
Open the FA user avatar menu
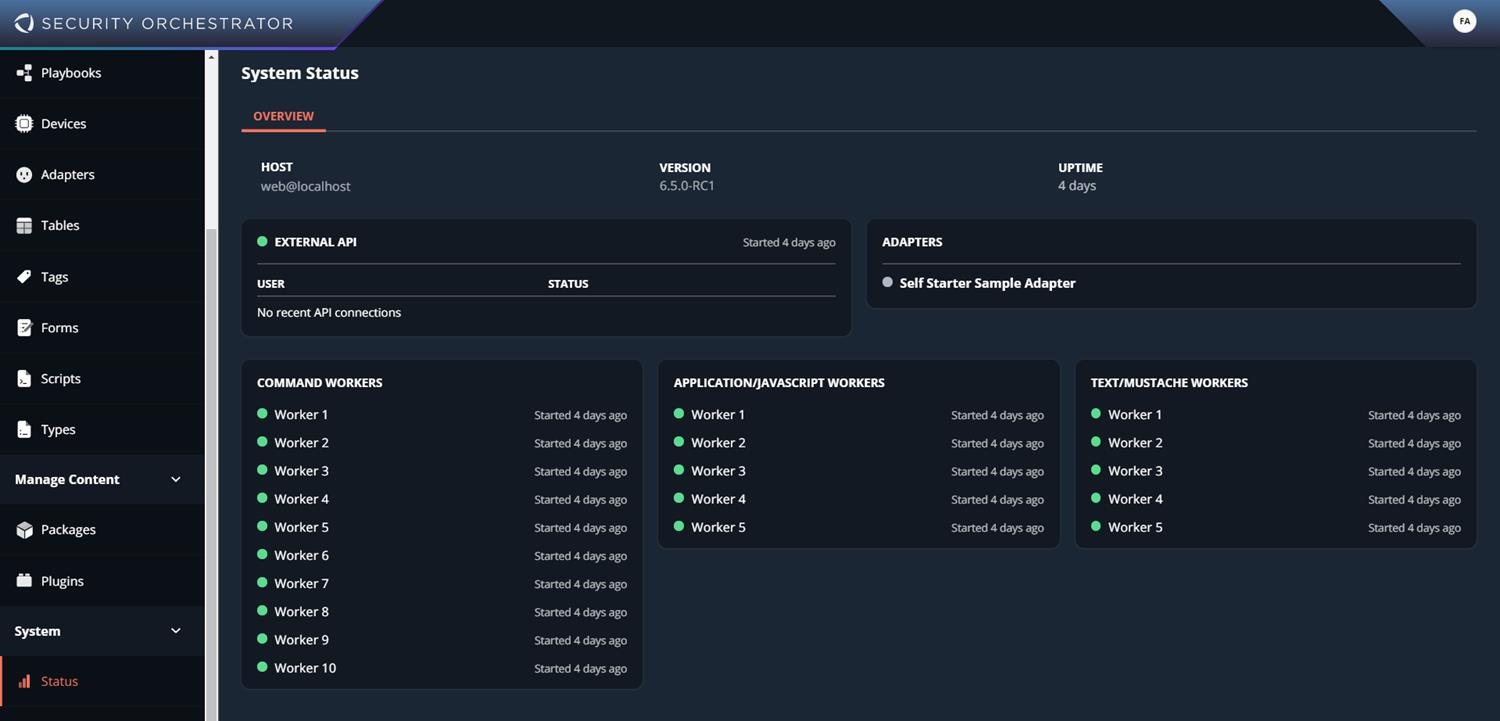(1464, 21)
